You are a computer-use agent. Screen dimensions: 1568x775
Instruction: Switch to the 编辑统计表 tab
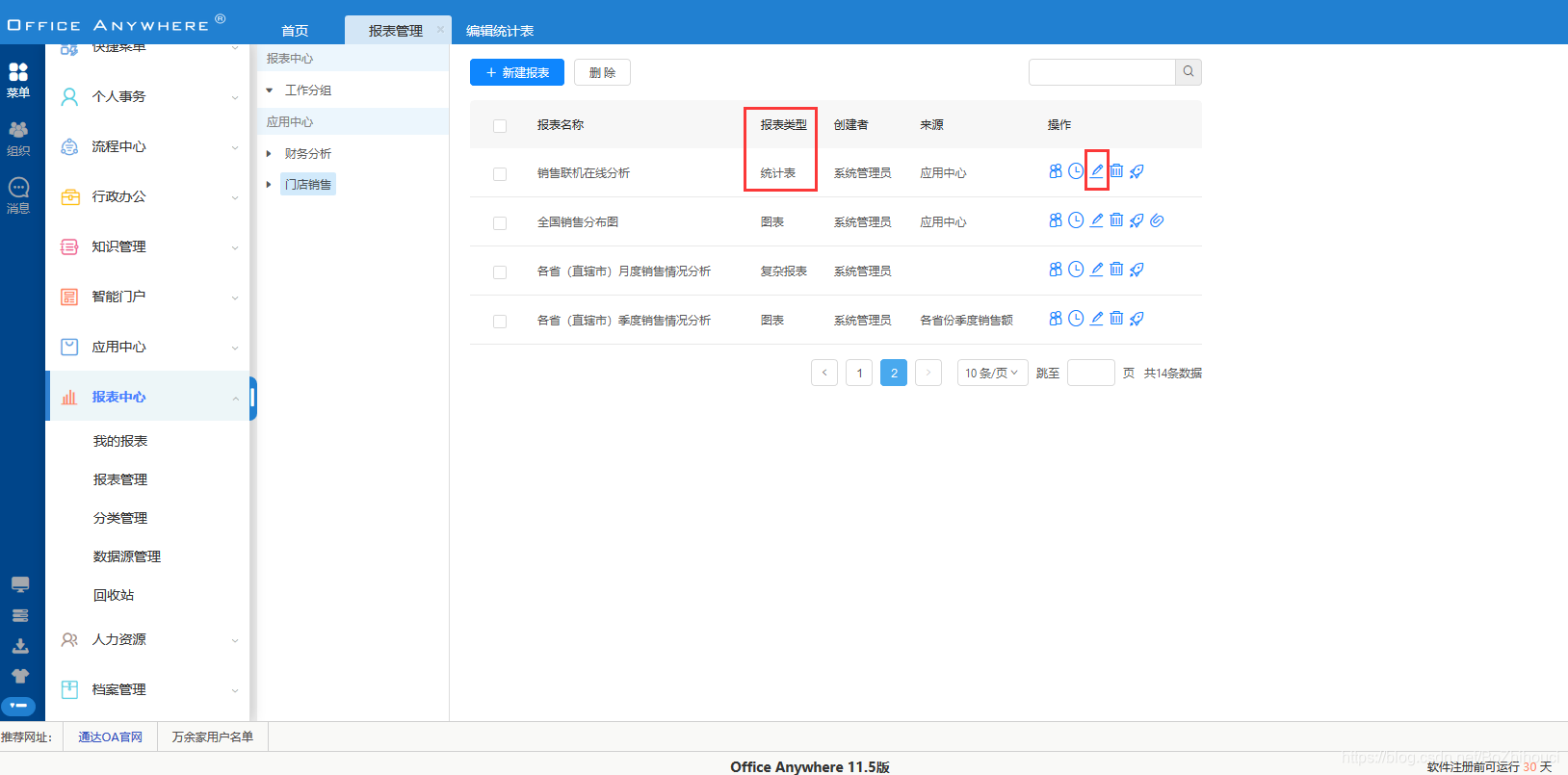(x=500, y=31)
